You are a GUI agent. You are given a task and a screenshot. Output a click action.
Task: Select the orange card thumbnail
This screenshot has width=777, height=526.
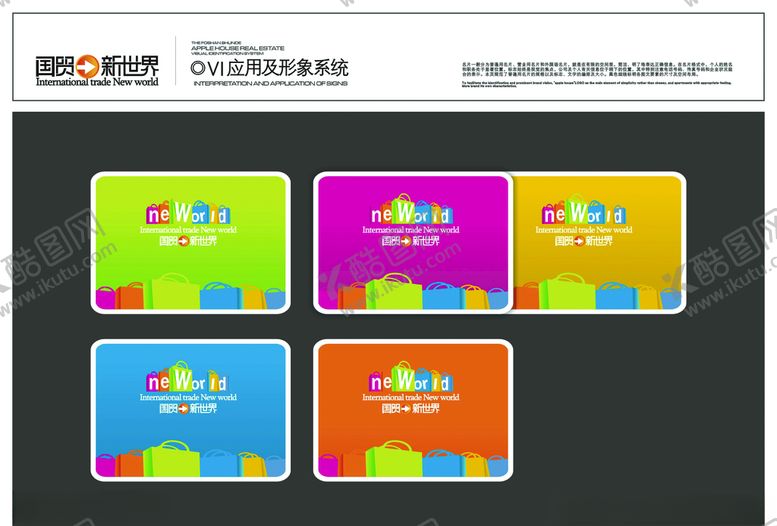tap(412, 410)
